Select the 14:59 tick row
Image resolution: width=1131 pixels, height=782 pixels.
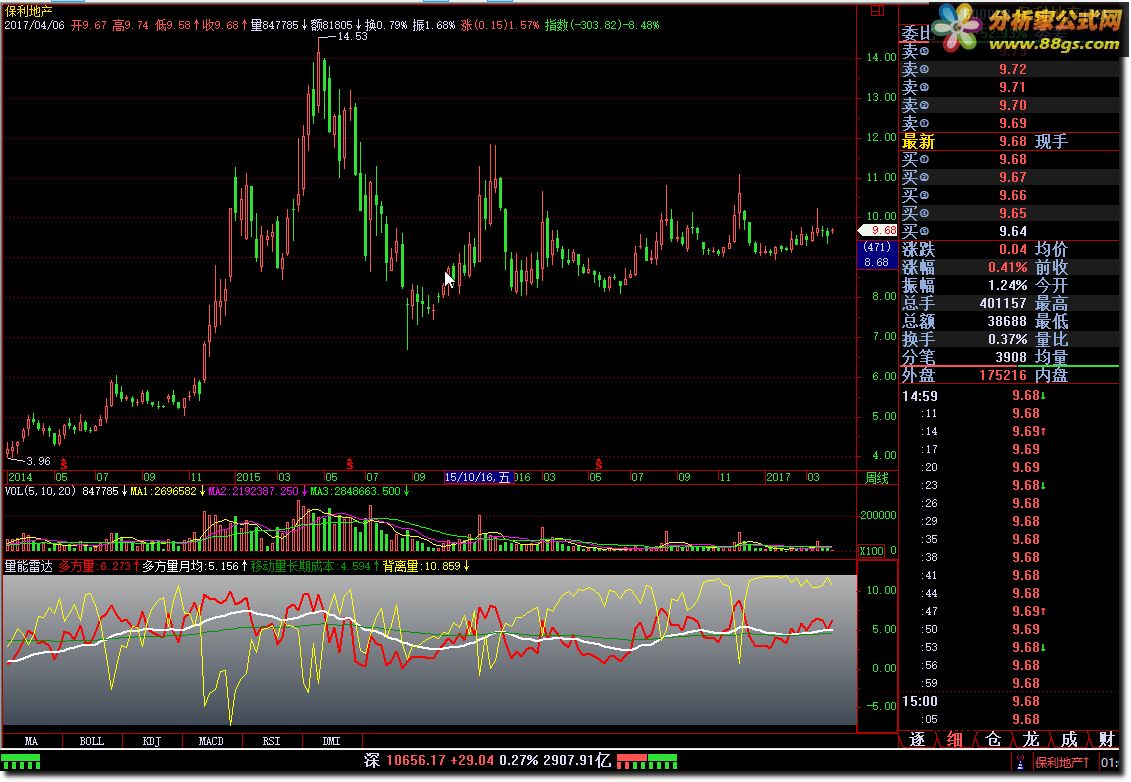(1010, 396)
